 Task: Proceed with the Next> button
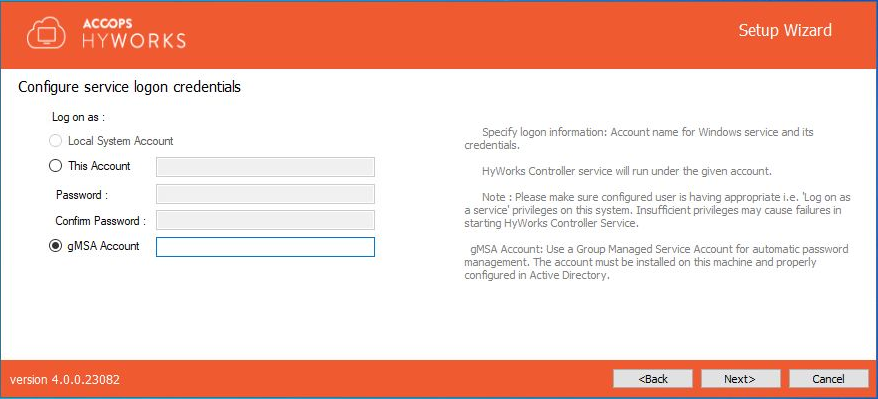(740, 379)
